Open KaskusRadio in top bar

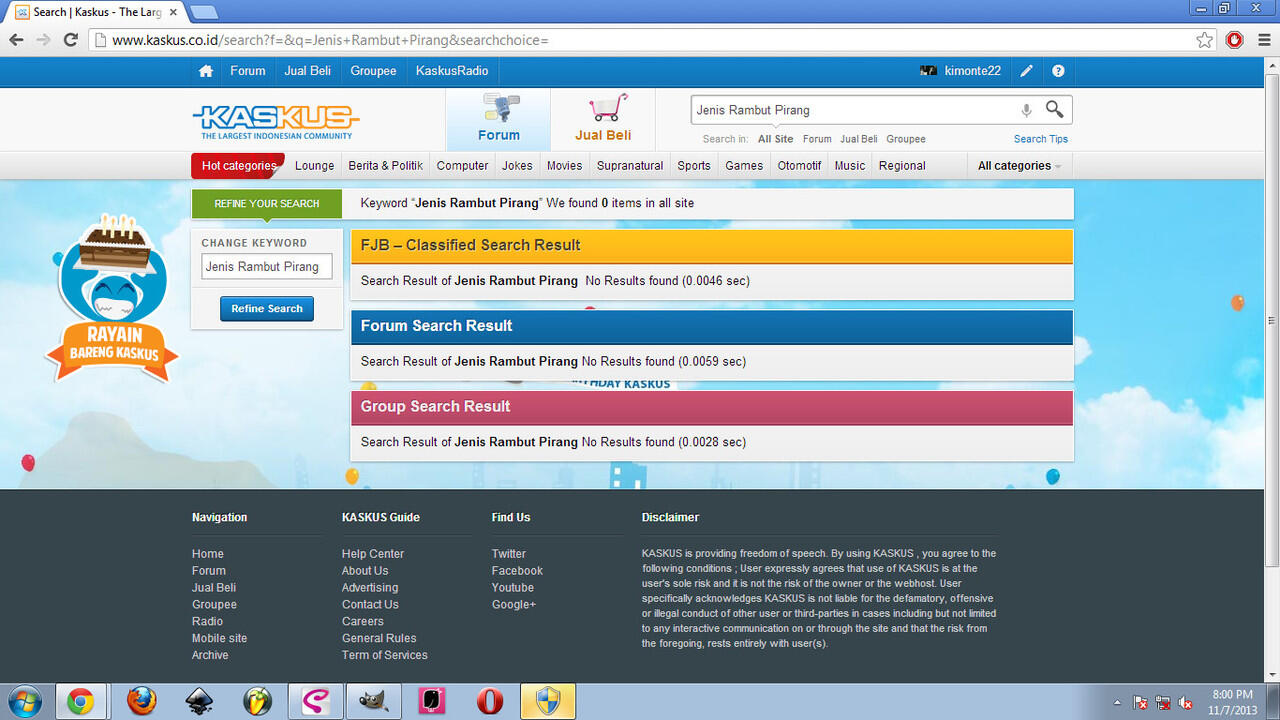point(452,71)
